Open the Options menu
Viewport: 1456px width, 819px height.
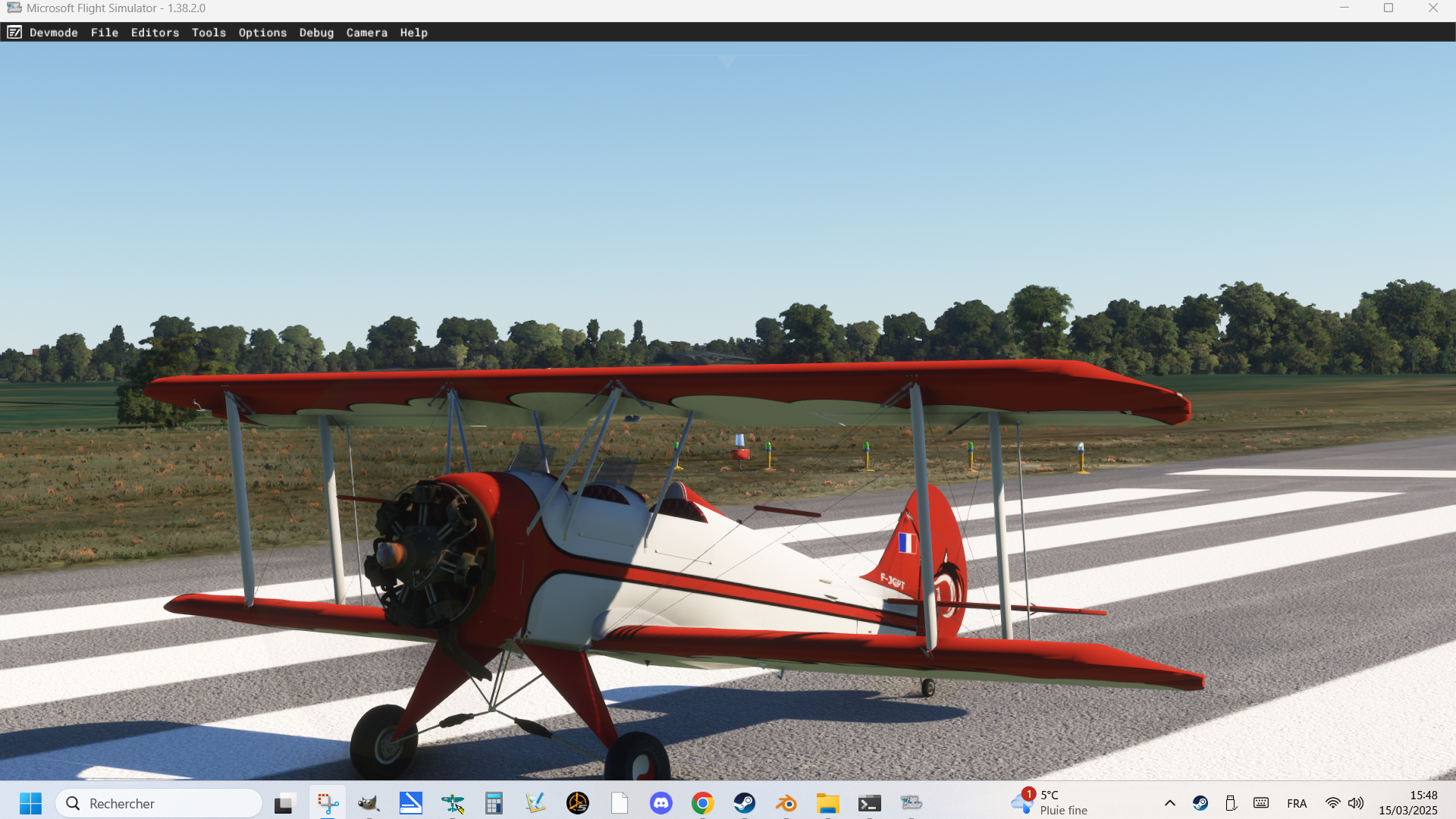point(262,33)
